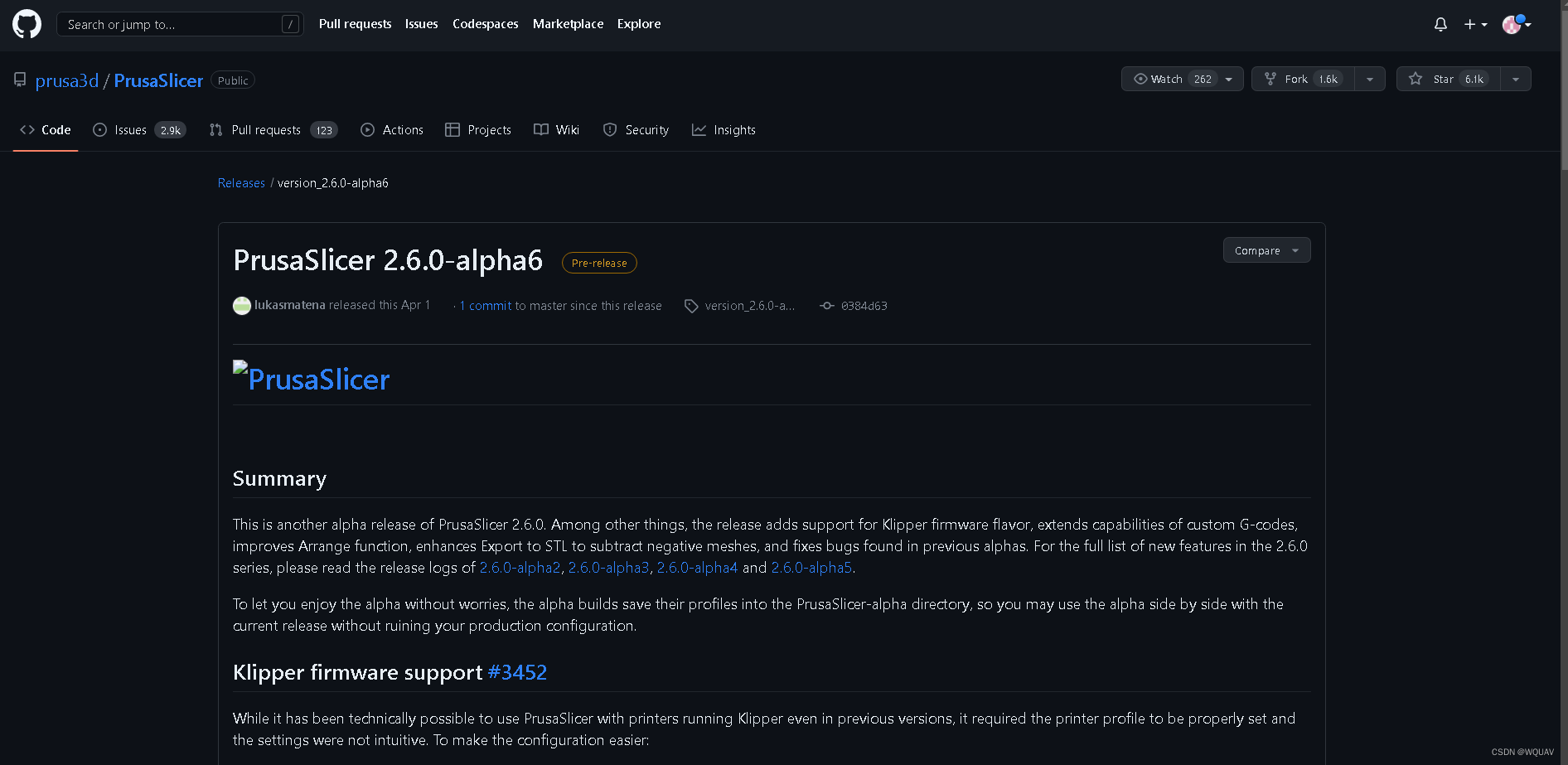The height and width of the screenshot is (765, 1568).
Task: Open Explore in top navigation
Action: pyautogui.click(x=639, y=24)
